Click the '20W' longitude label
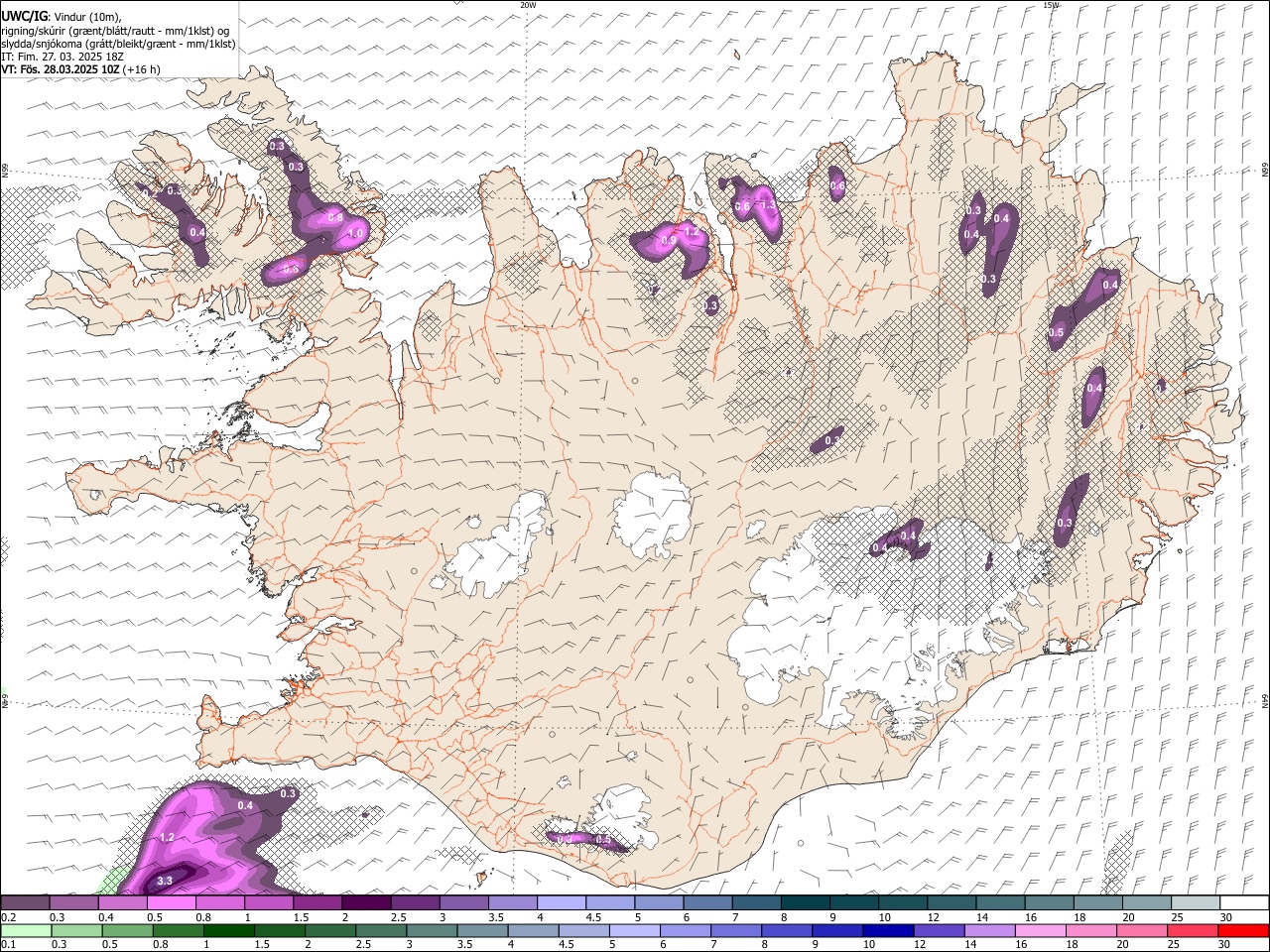The width and height of the screenshot is (1270, 952). [529, 5]
